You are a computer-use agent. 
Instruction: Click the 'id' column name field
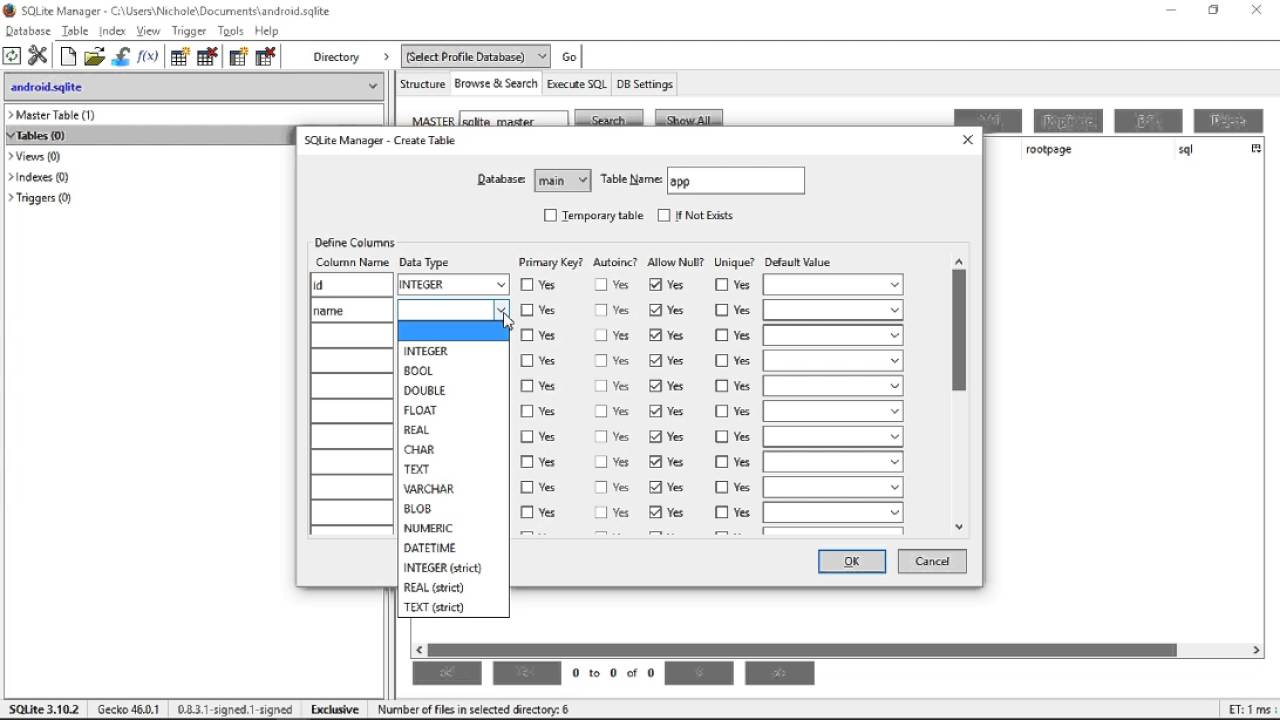pos(352,285)
